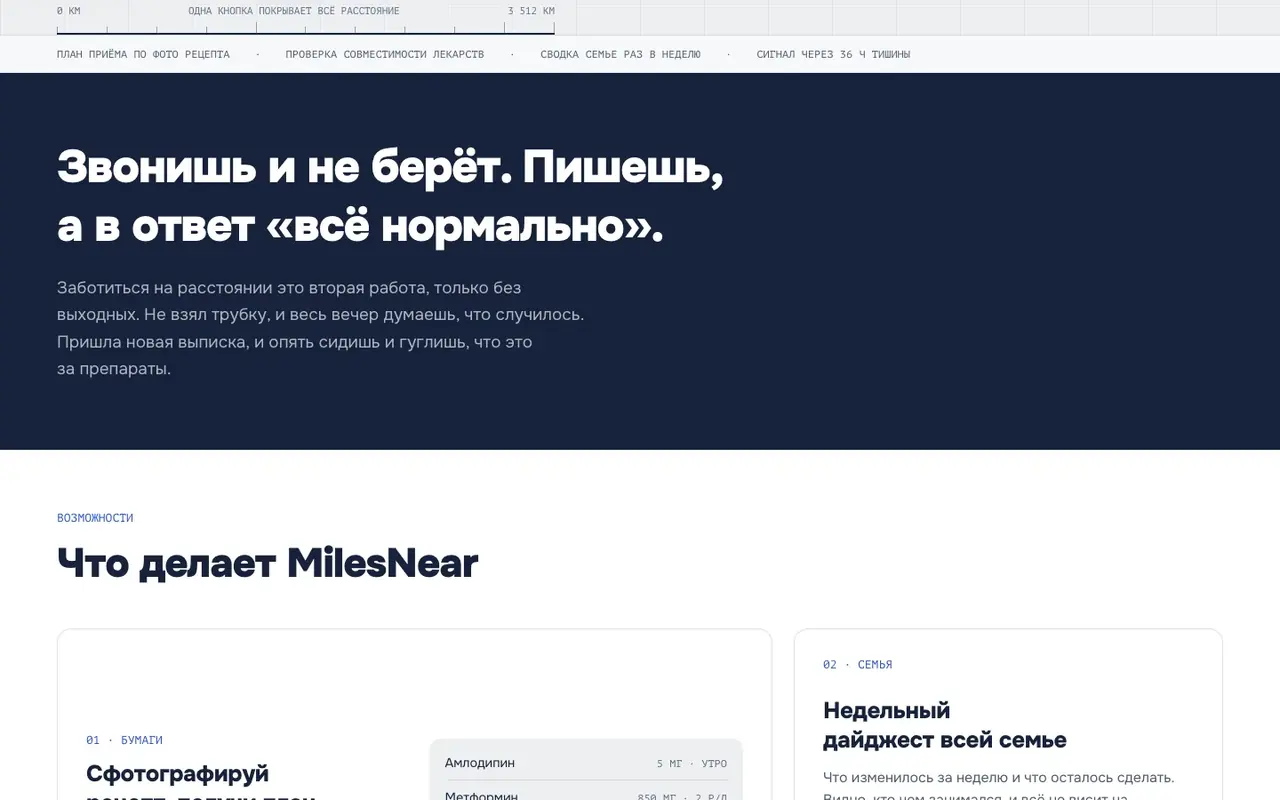Click the '02 · Семья' card label

(x=858, y=664)
